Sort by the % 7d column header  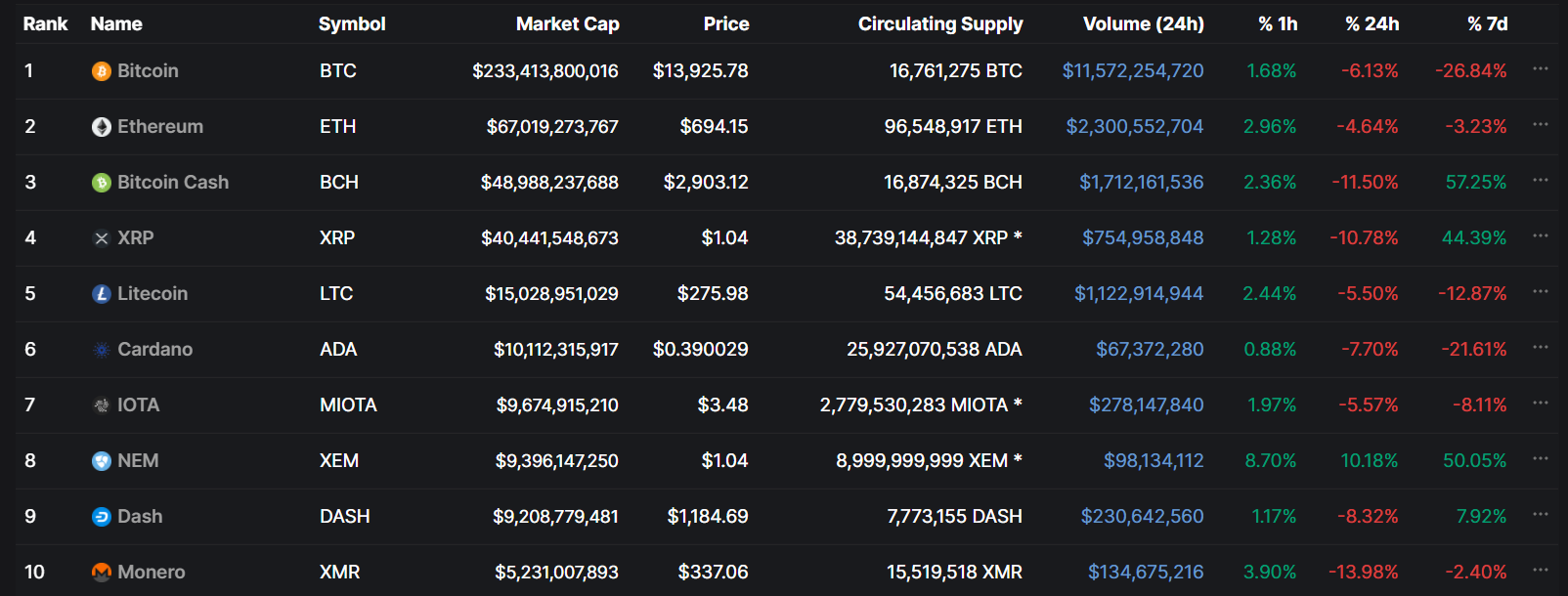coord(1487,24)
